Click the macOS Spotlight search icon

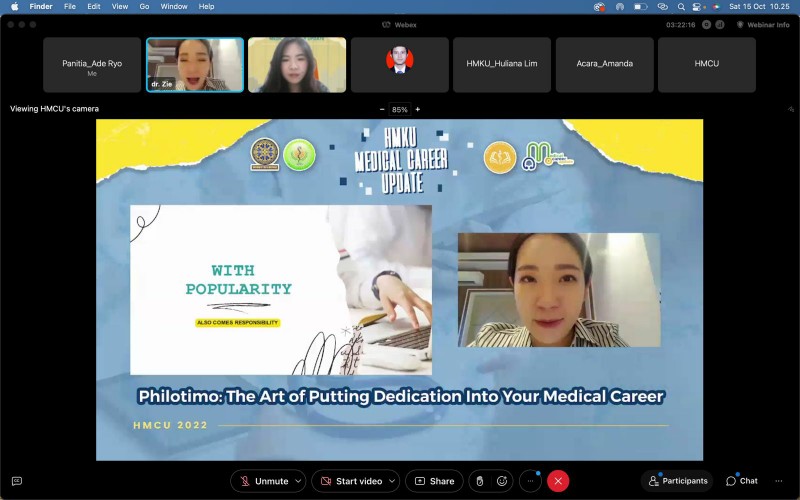680,6
